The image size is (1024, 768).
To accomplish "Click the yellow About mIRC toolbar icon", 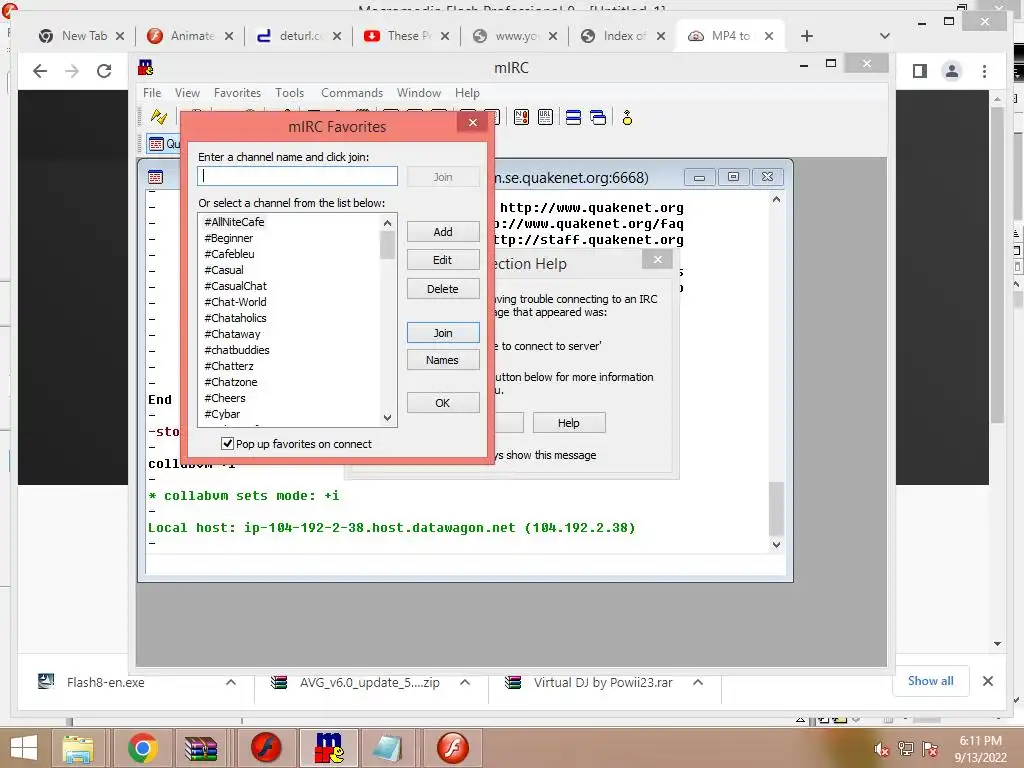I will click(627, 118).
